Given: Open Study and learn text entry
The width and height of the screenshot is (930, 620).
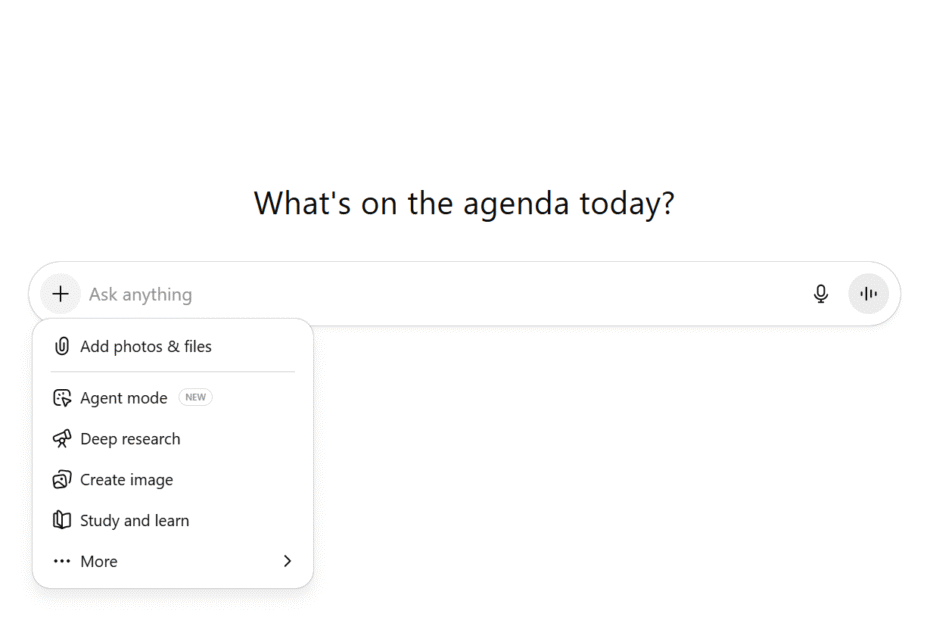Looking at the screenshot, I should 134,521.
